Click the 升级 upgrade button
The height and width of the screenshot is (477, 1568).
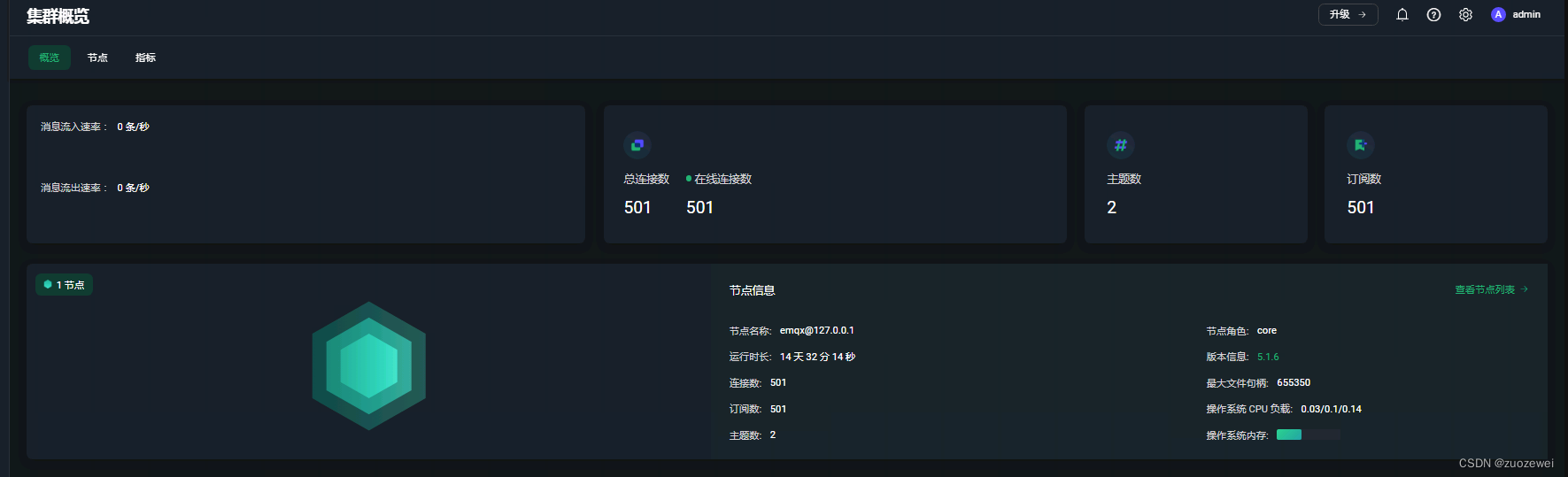[x=1348, y=15]
